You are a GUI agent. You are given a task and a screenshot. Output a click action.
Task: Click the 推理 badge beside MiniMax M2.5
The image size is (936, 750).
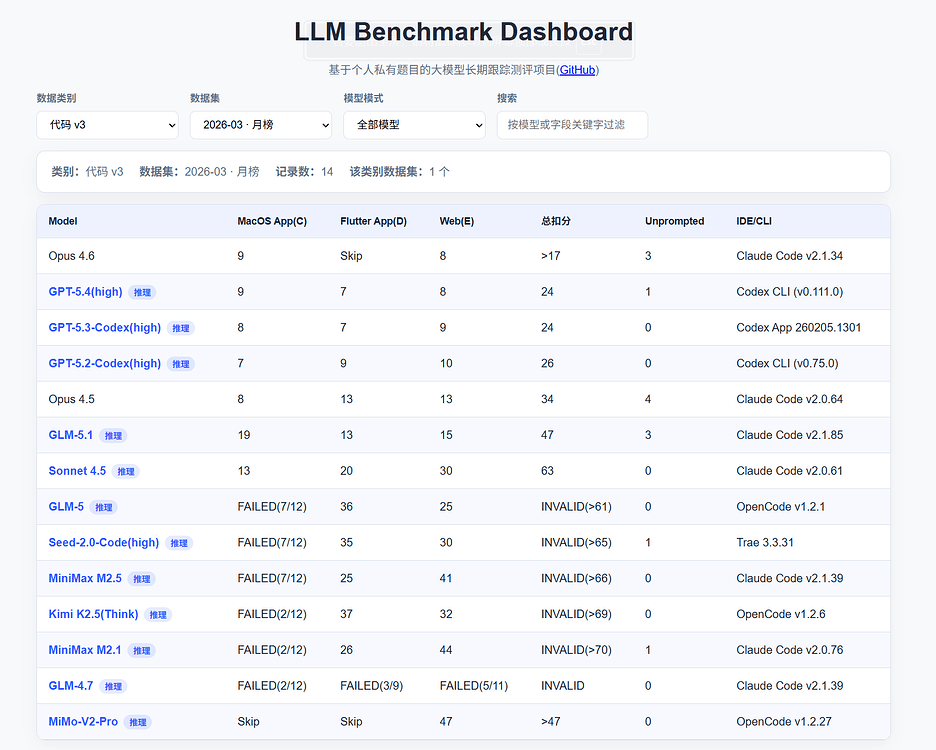coord(141,579)
